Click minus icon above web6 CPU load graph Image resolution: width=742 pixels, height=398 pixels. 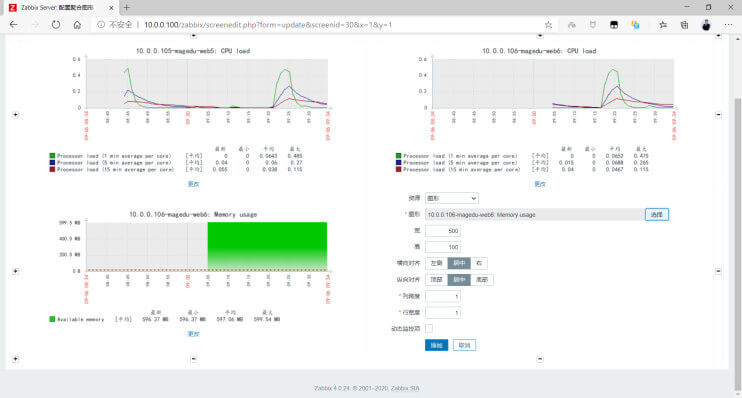[x=540, y=36]
